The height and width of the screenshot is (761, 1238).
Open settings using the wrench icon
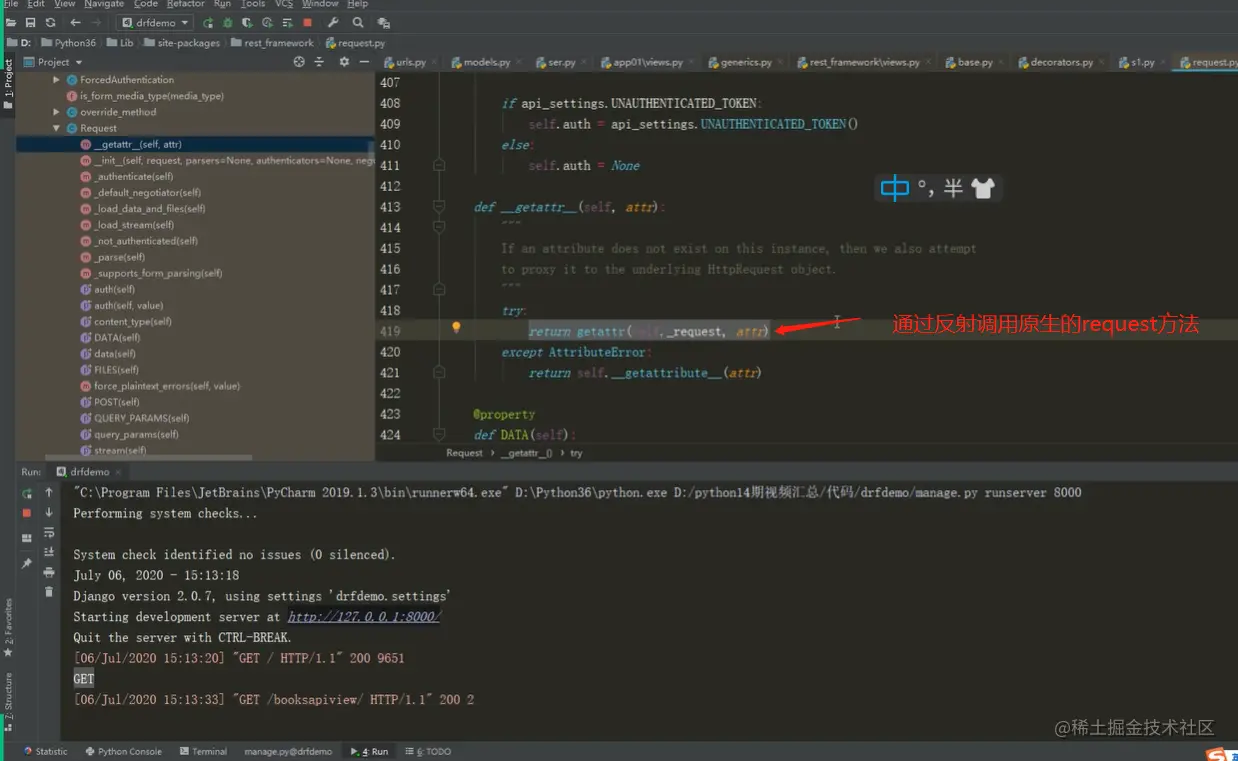[x=333, y=22]
